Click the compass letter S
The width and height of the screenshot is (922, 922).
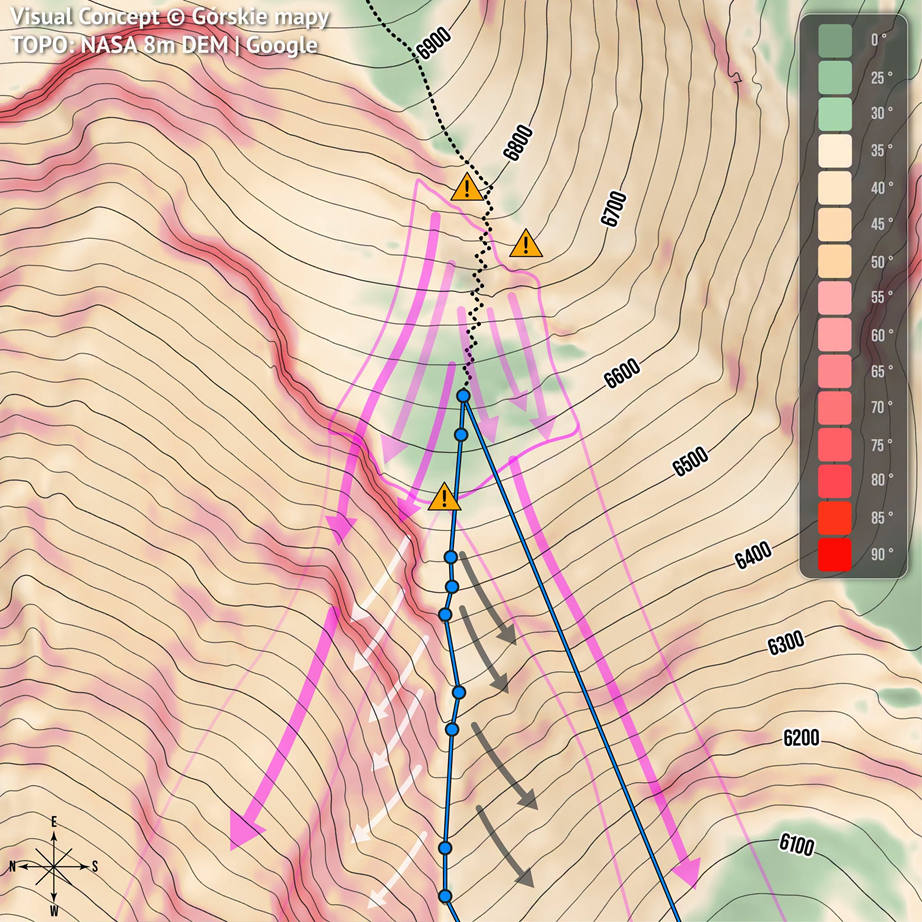[x=95, y=866]
